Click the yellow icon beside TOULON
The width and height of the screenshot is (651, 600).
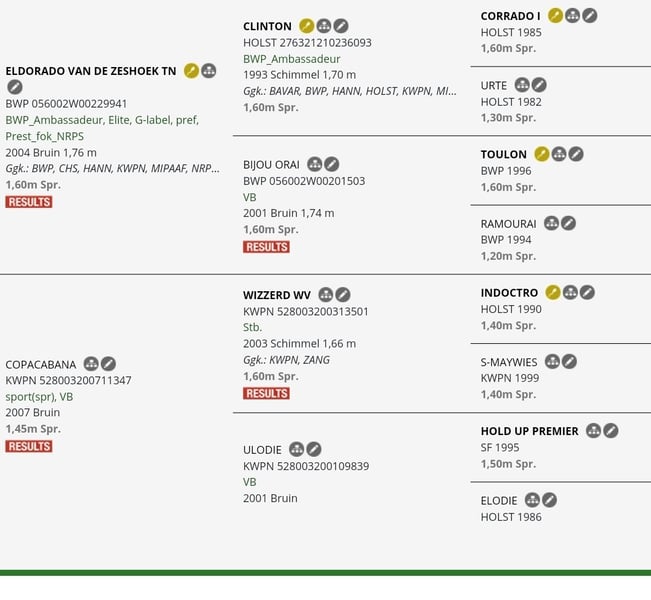point(542,154)
